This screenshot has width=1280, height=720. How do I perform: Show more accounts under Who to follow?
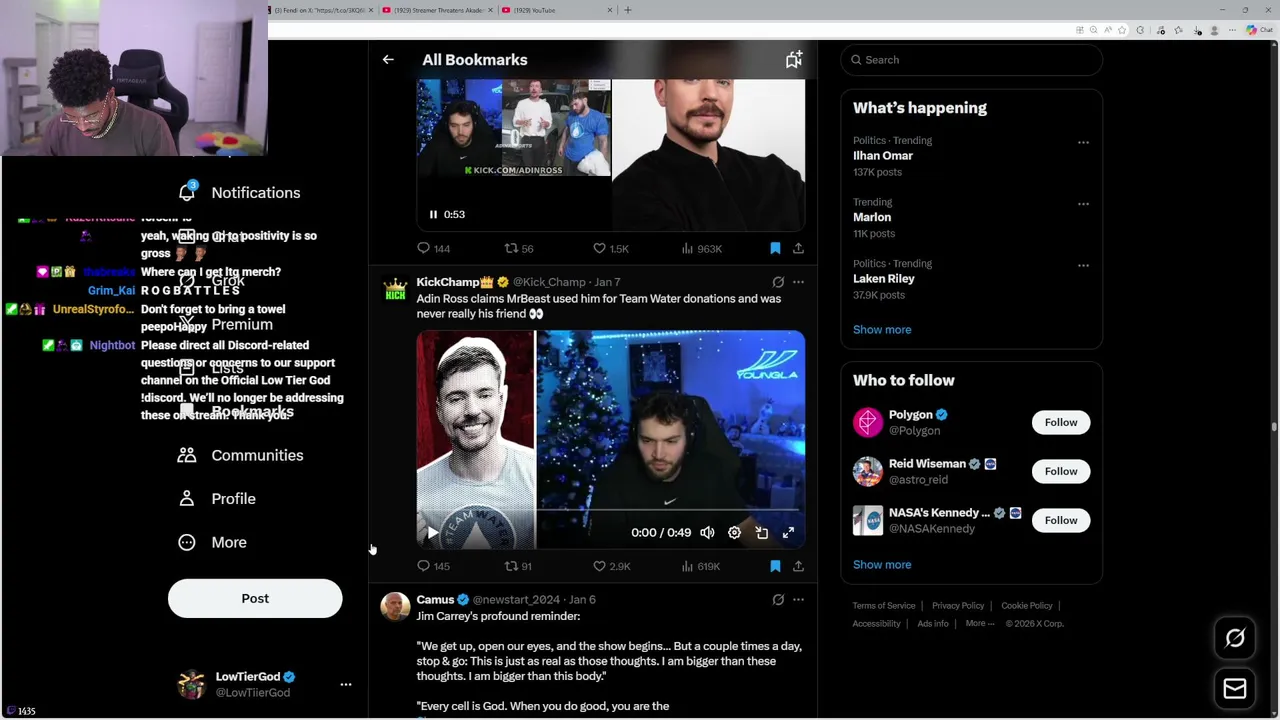(x=882, y=564)
